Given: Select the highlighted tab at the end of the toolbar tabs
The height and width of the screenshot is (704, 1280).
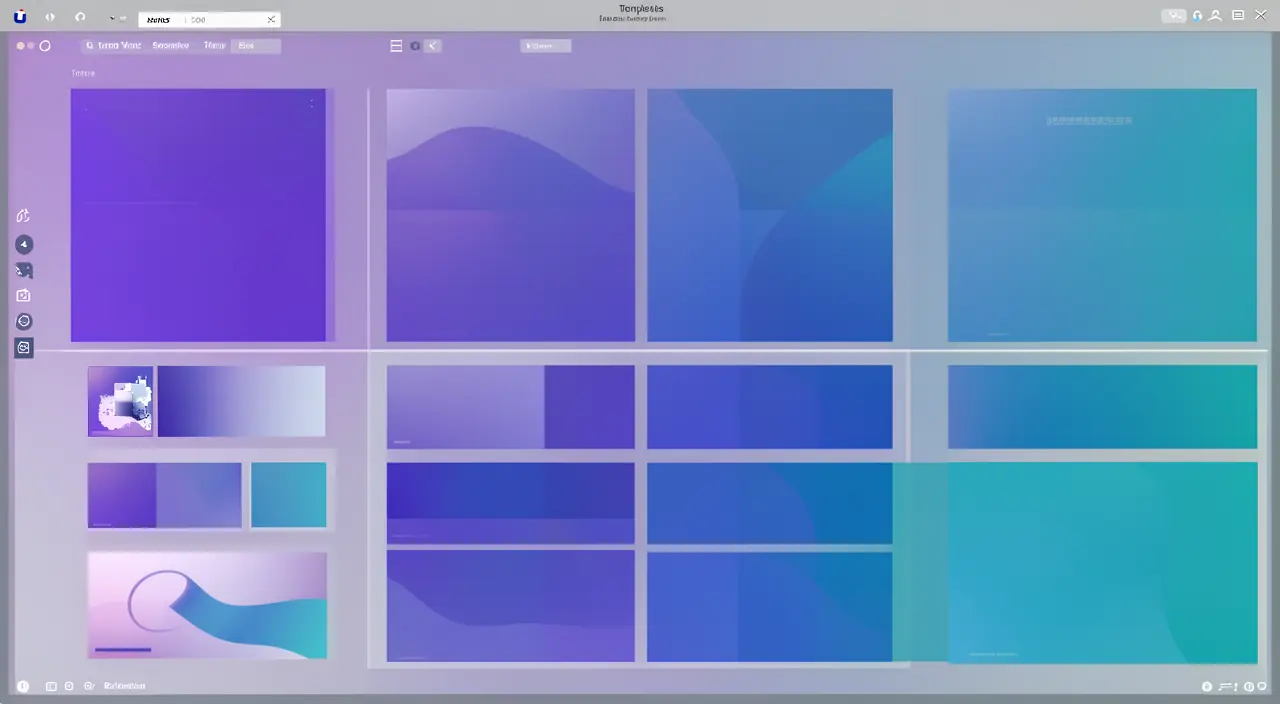Looking at the screenshot, I should coord(255,46).
